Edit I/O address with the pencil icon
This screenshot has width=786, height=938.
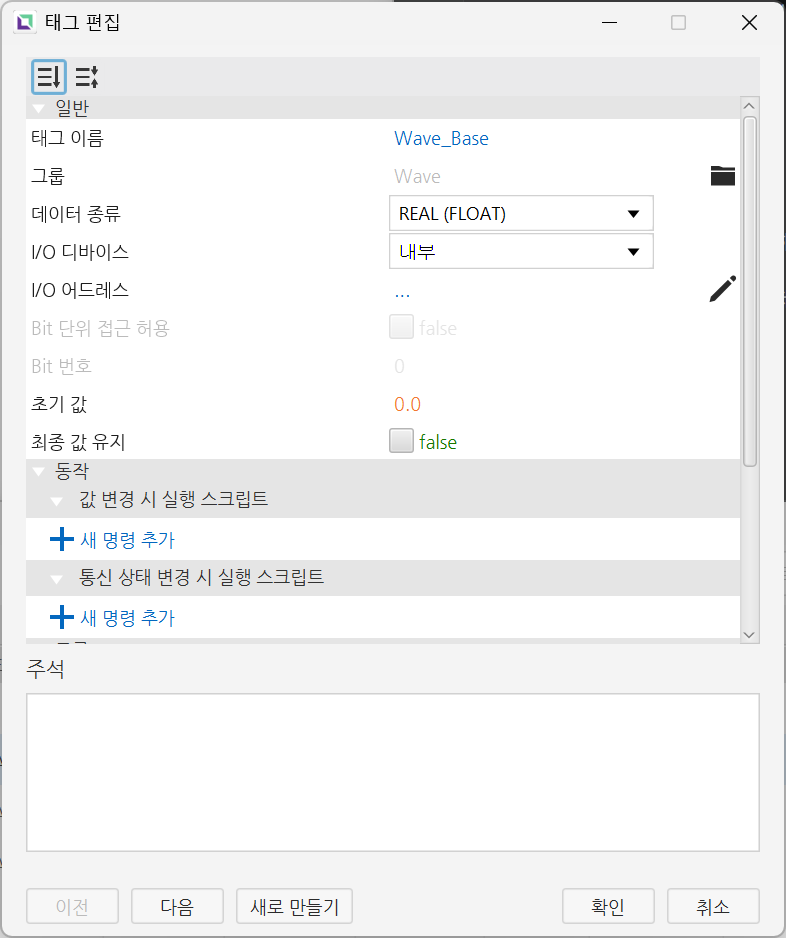coord(723,289)
